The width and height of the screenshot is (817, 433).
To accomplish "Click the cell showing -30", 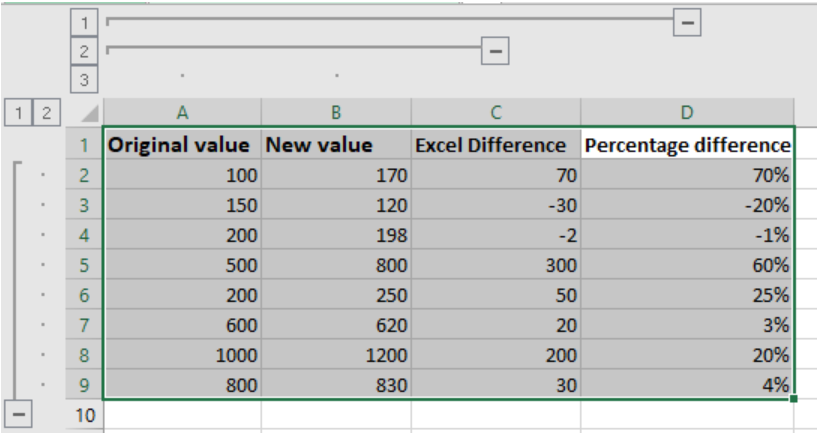I will tap(496, 205).
